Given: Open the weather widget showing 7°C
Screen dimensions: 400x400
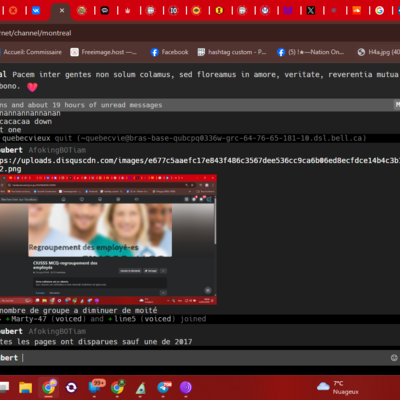Looking at the screenshot, I should [338, 387].
